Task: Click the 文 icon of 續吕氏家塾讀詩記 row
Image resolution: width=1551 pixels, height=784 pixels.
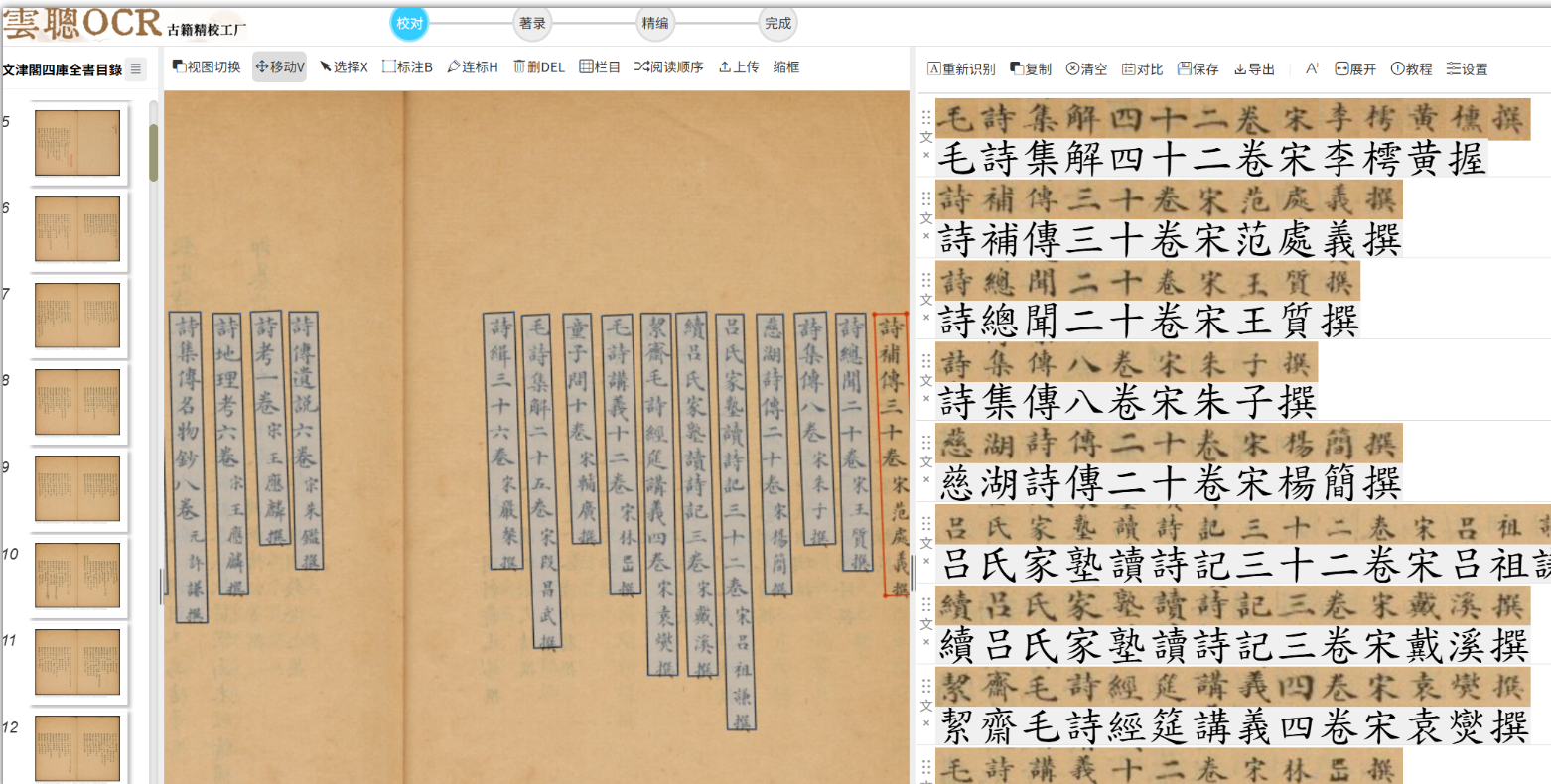Action: [925, 624]
